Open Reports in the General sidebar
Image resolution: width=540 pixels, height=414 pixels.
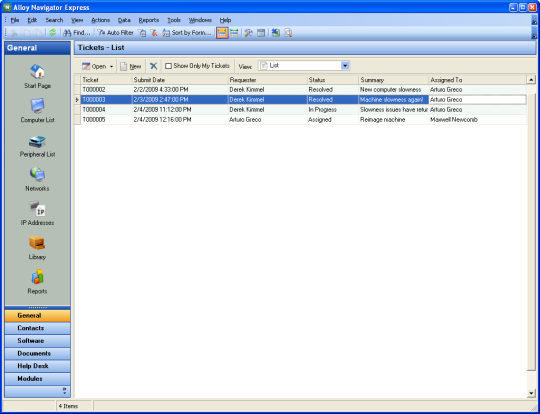click(37, 282)
